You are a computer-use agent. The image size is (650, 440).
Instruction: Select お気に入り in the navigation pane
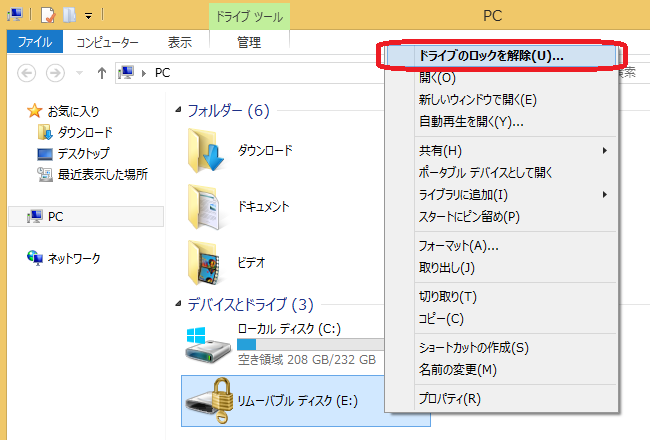click(x=73, y=111)
